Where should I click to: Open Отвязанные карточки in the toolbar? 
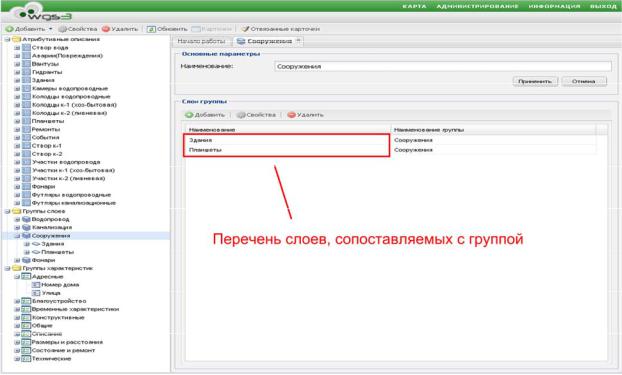pyautogui.click(x=280, y=29)
